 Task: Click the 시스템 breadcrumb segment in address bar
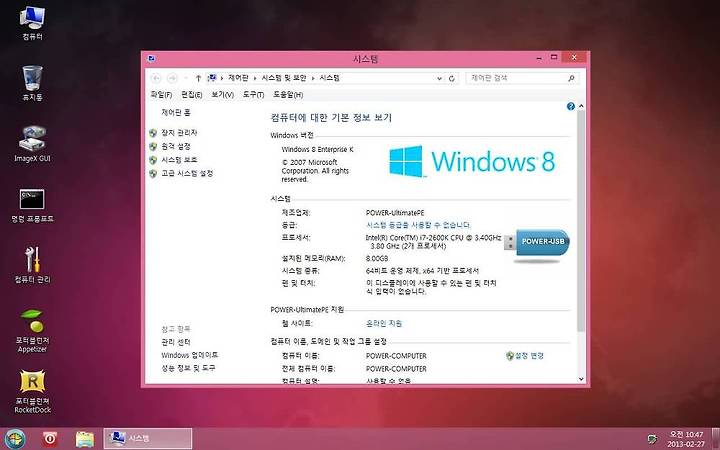click(x=329, y=78)
